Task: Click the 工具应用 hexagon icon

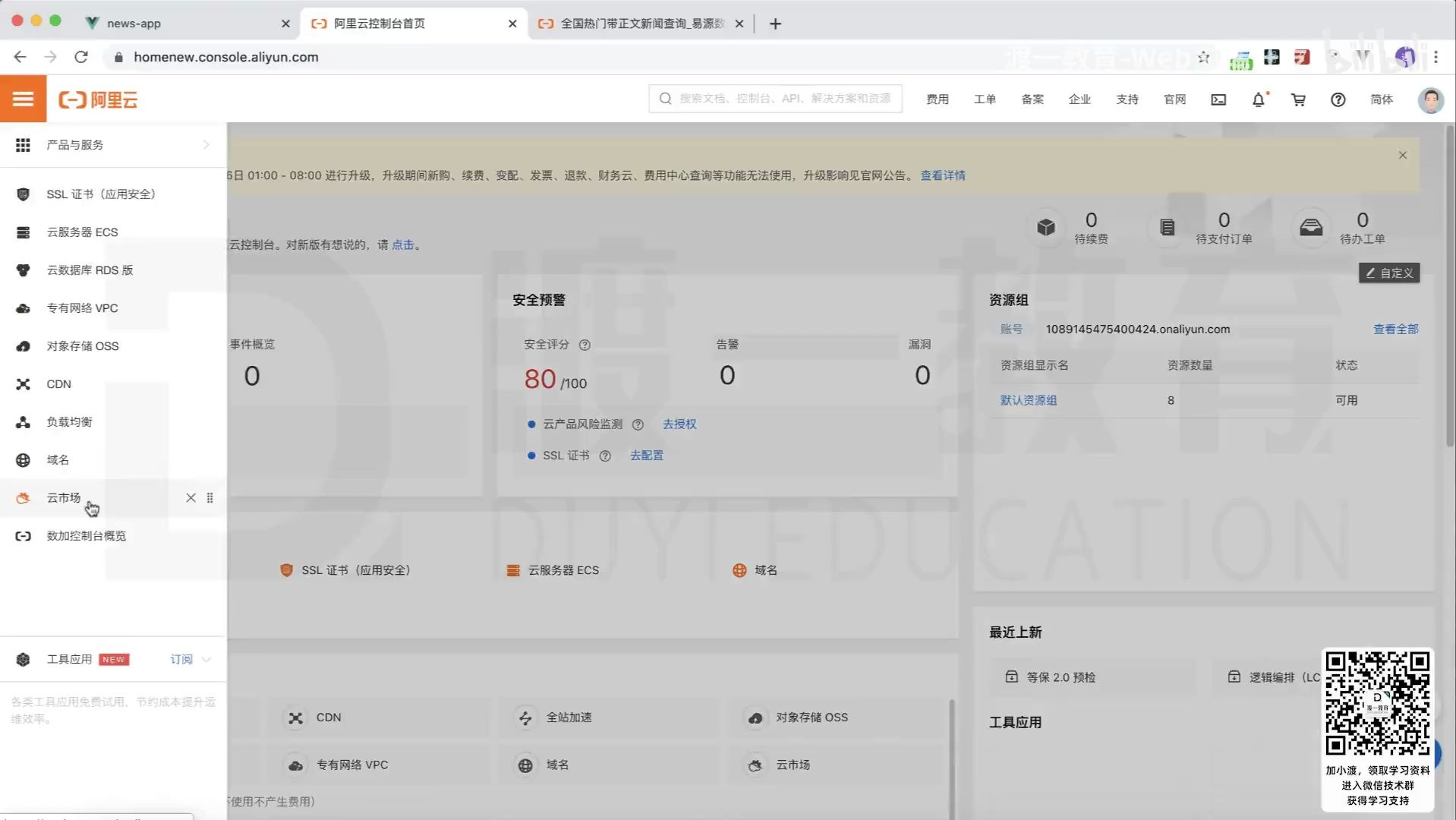Action: (23, 660)
